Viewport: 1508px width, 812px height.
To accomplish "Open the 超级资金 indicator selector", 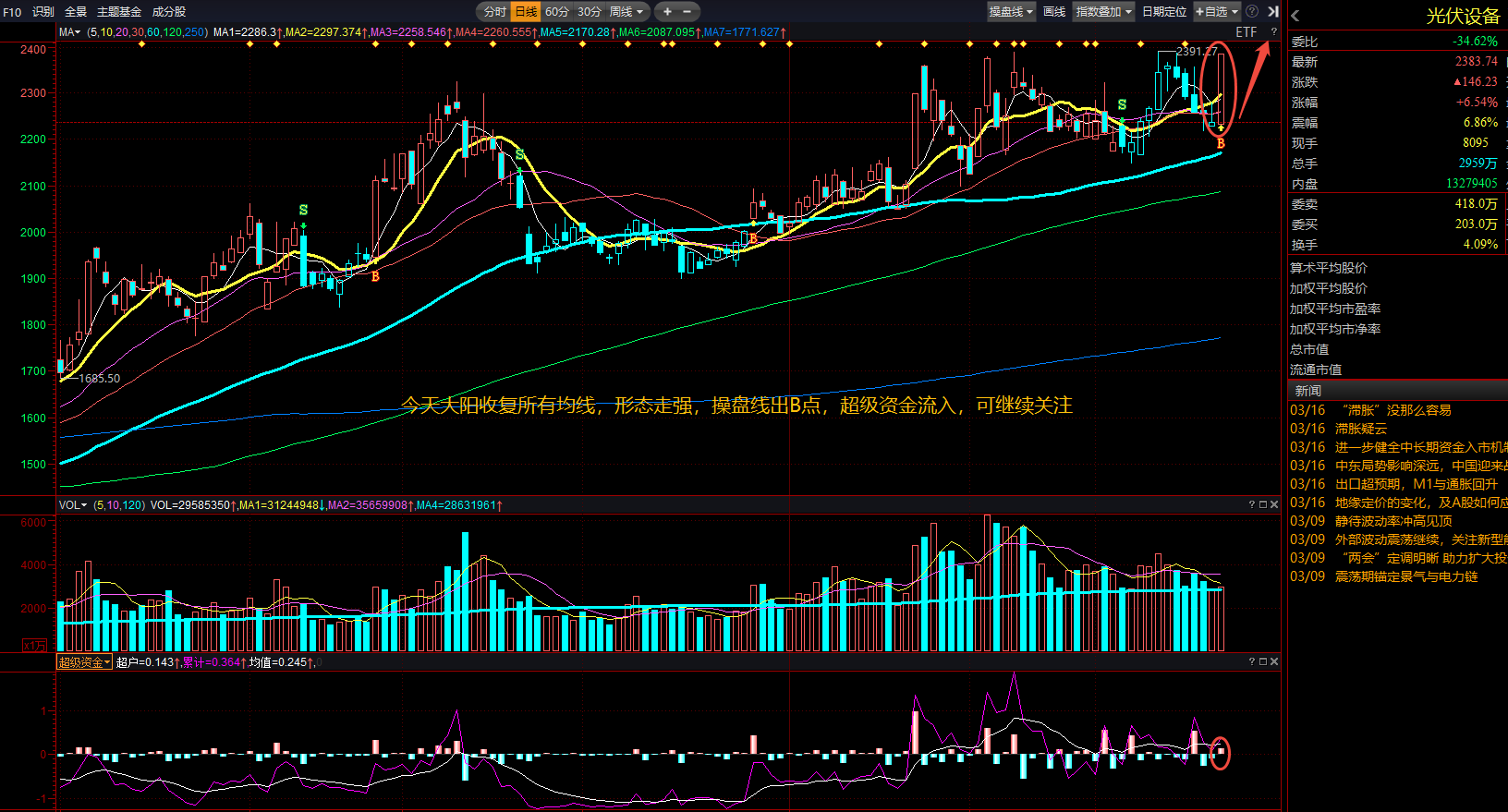I will [x=84, y=662].
